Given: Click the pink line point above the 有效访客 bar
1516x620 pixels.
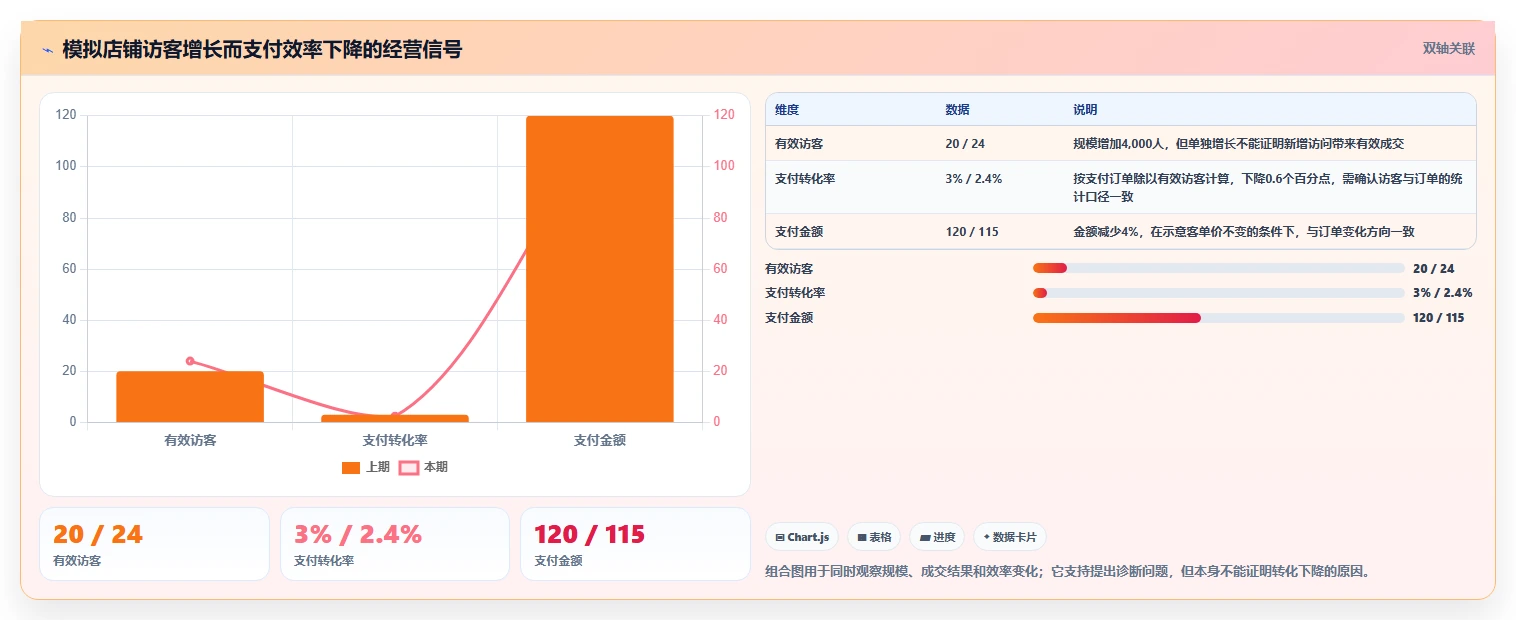Looking at the screenshot, I should click(190, 361).
